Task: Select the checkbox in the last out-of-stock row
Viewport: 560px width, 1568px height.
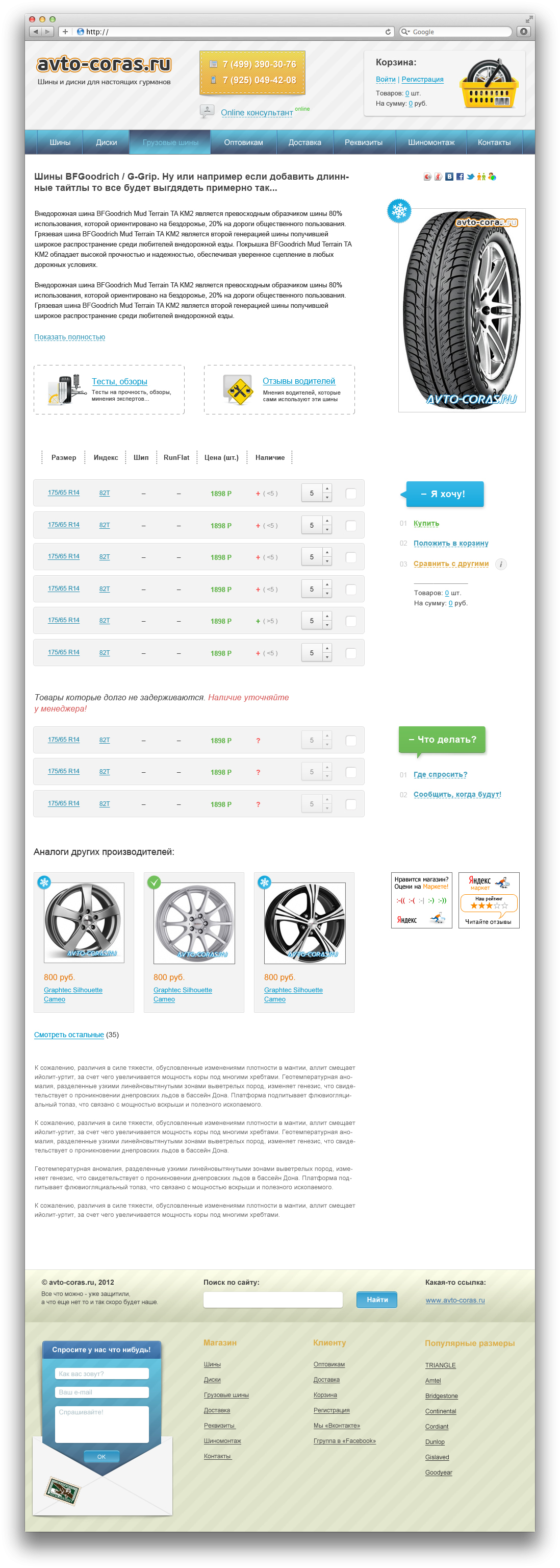Action: [351, 804]
